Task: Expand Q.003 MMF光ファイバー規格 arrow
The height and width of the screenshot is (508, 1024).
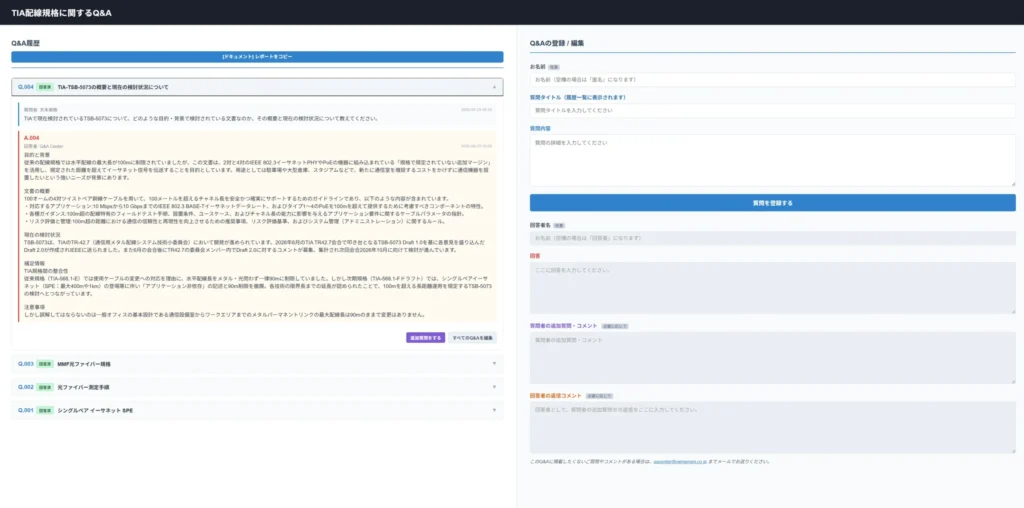Action: (494, 364)
